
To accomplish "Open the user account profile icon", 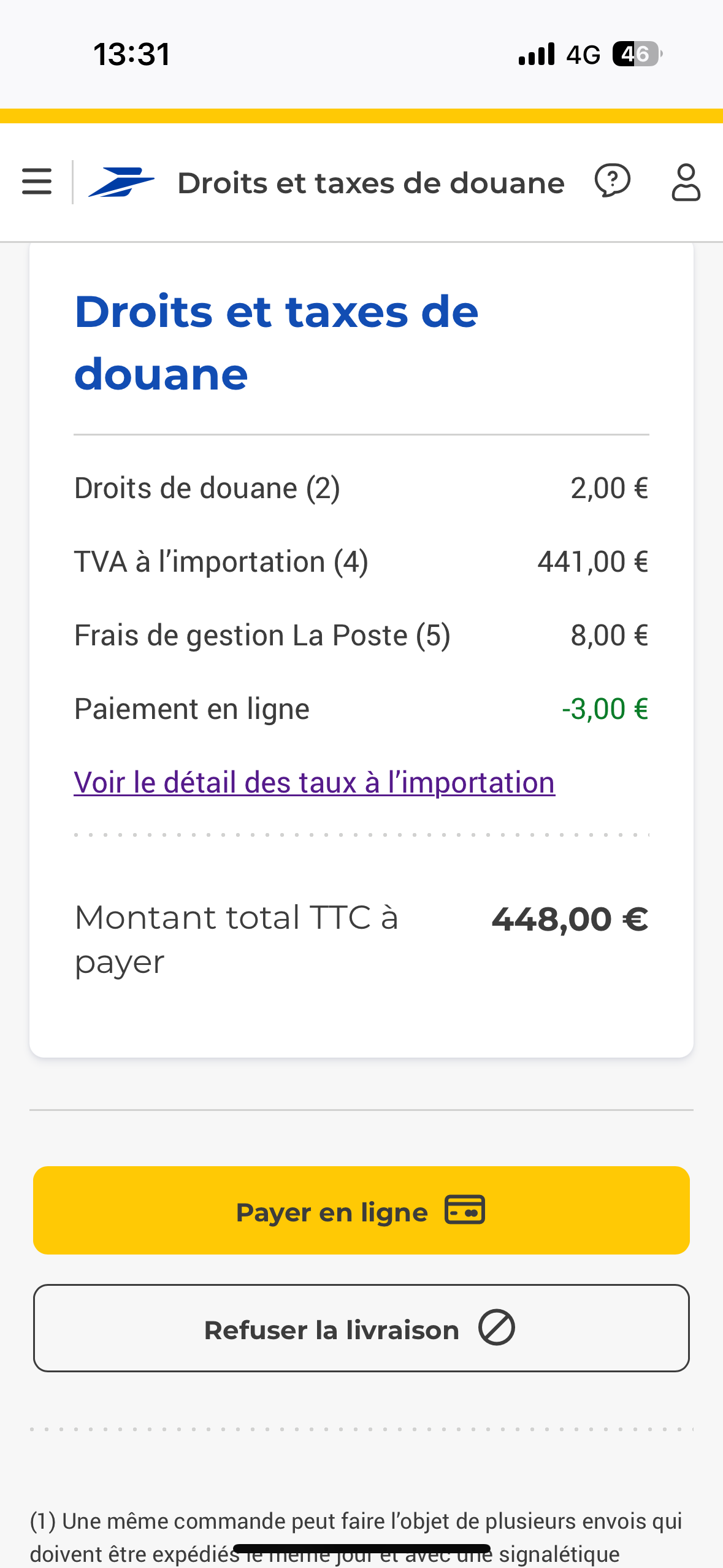I will [686, 182].
